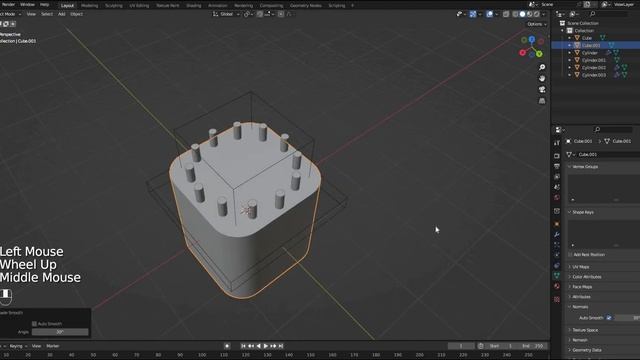640x360 pixels.
Task: Switch perspective/orthographic grid icon in viewport
Action: click(542, 101)
